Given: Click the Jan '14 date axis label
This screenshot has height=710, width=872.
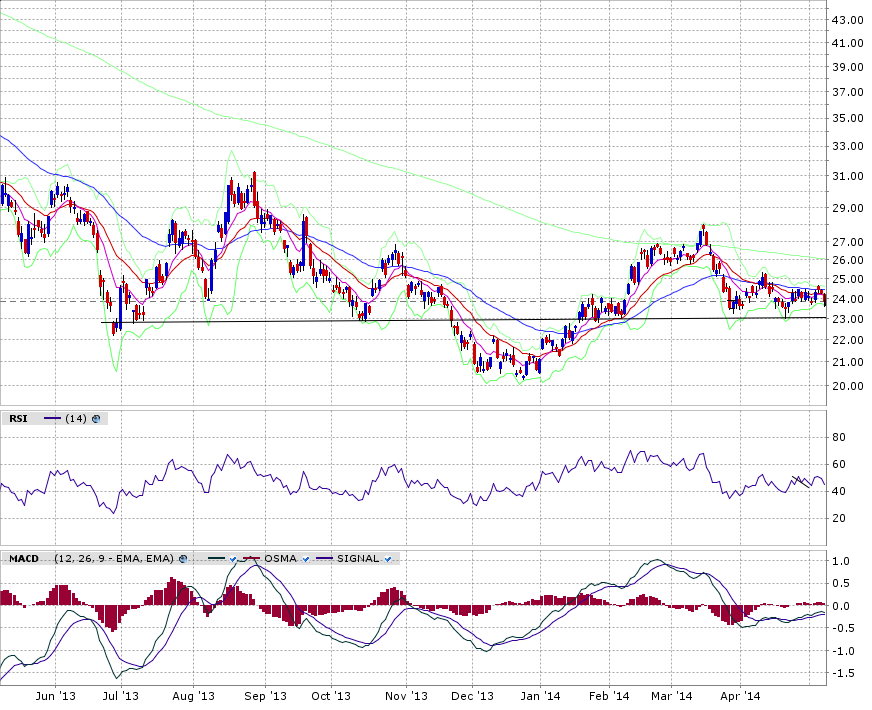Looking at the screenshot, I should pos(541,696).
